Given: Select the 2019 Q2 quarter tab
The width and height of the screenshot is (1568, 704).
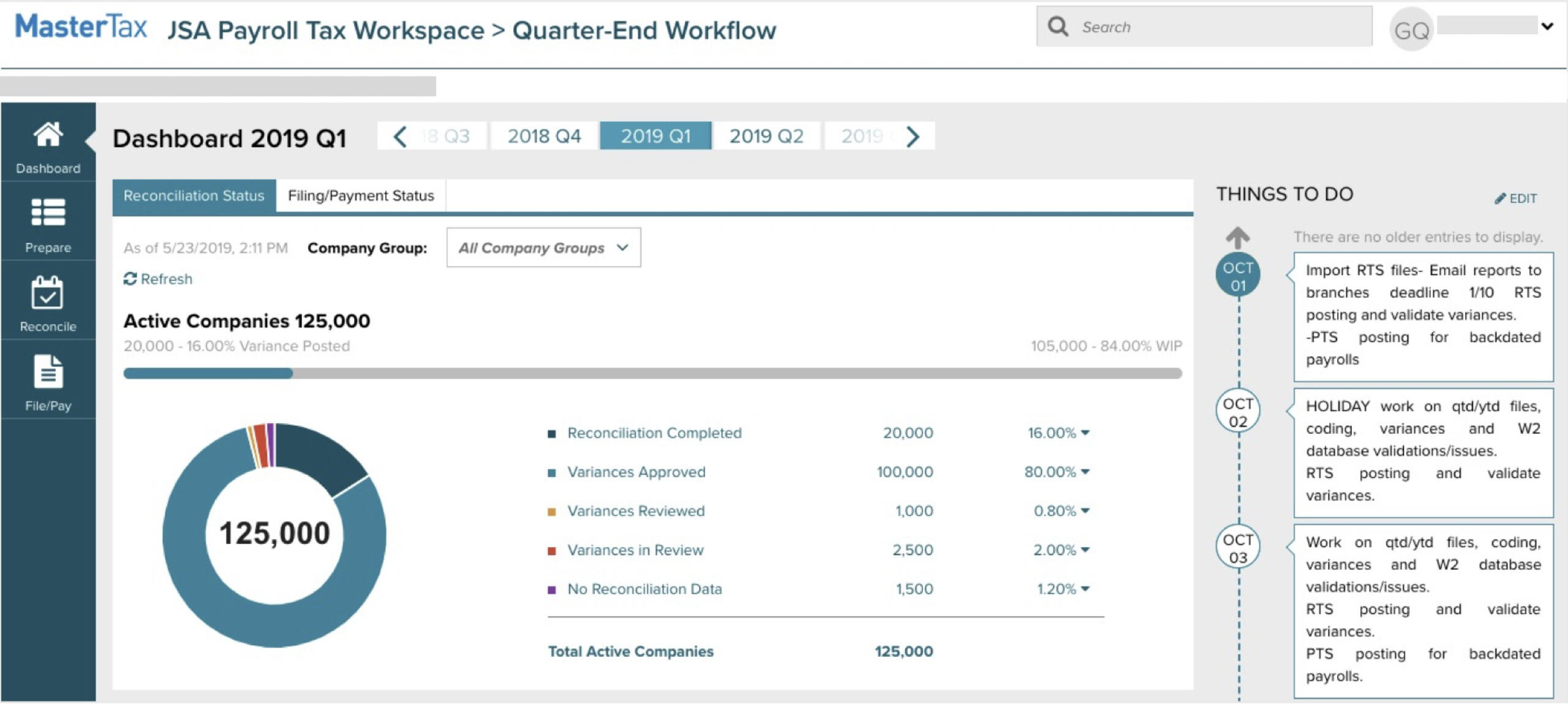Looking at the screenshot, I should [766, 136].
